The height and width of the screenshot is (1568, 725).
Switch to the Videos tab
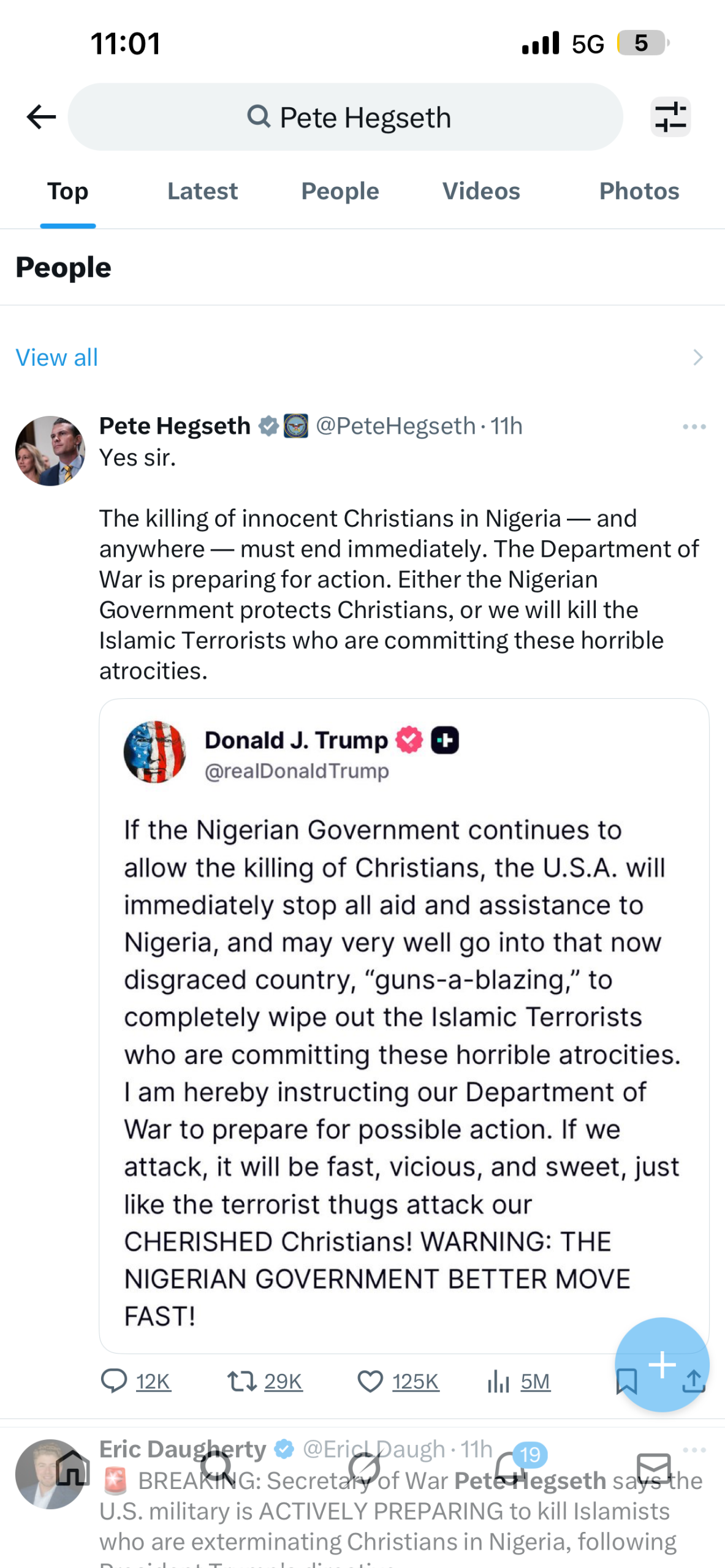481,191
